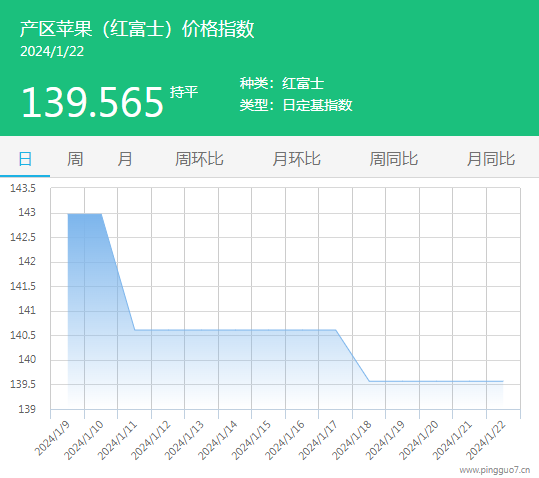539x478 pixels.
Task: Click the title 产区苹果（红富士）价格指数
Action: pyautogui.click(x=137, y=29)
